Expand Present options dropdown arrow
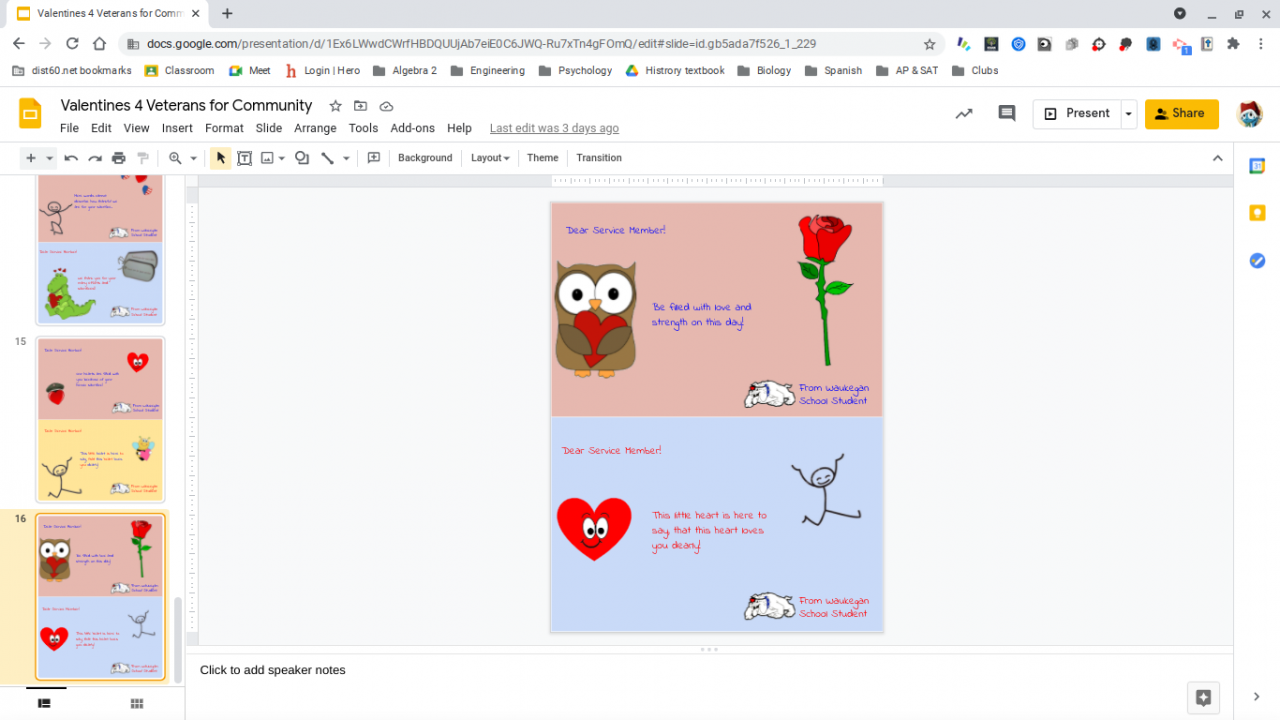Screen dimensions: 1280x720 point(1128,114)
